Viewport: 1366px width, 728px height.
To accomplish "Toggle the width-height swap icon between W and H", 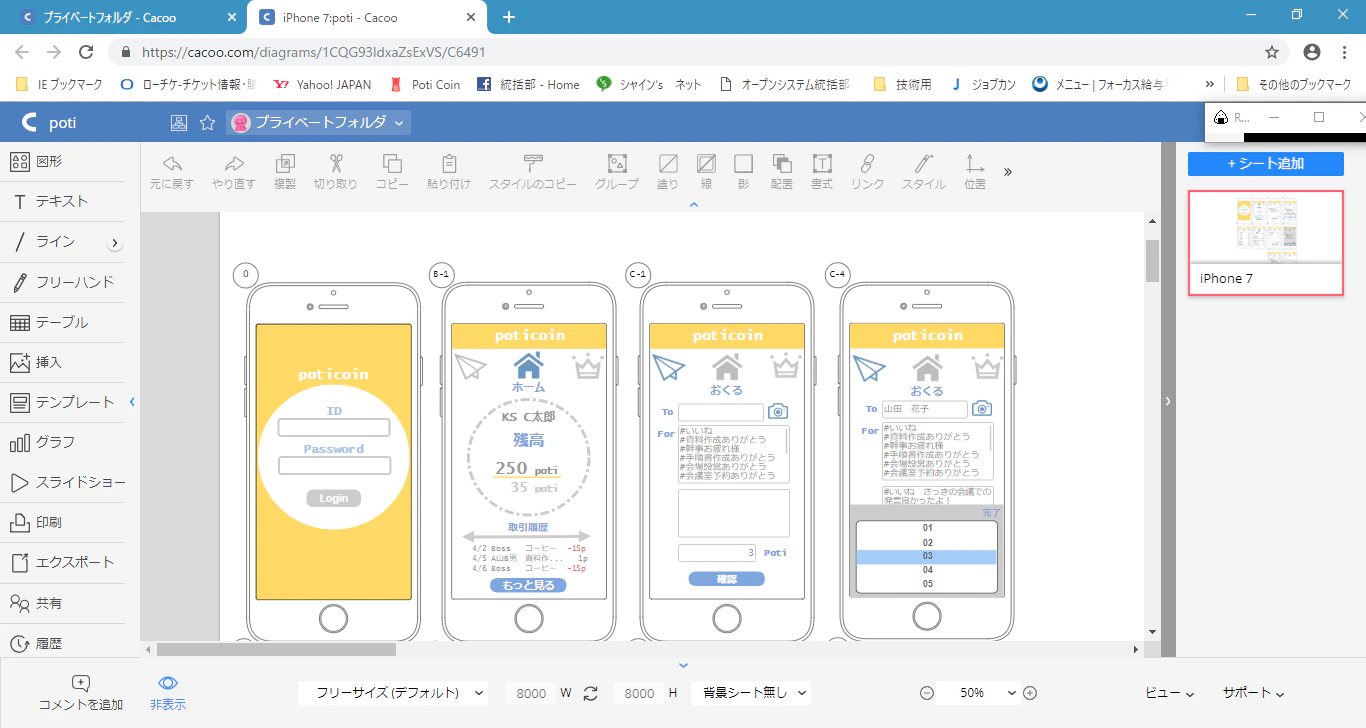I will coord(590,693).
